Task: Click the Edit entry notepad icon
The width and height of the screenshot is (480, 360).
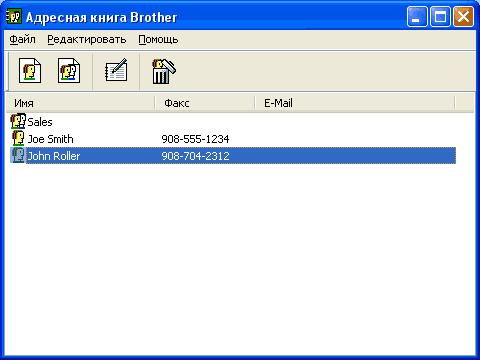Action: (x=116, y=70)
